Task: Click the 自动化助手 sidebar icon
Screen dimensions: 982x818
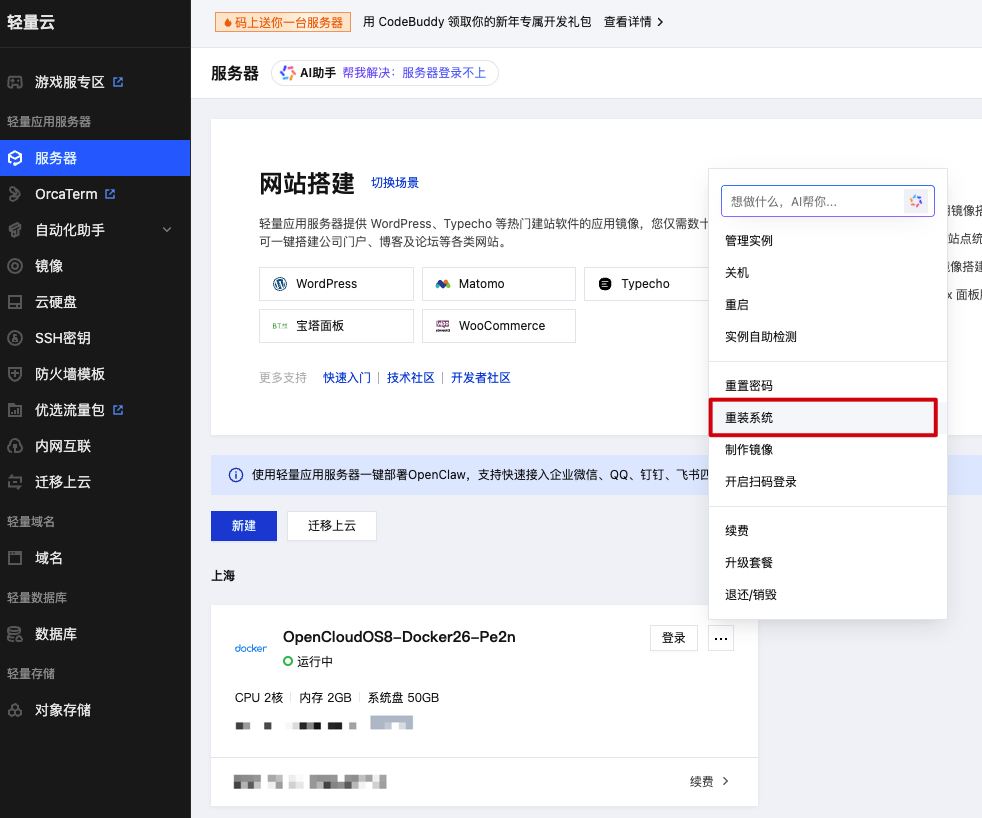Action: tap(15, 230)
